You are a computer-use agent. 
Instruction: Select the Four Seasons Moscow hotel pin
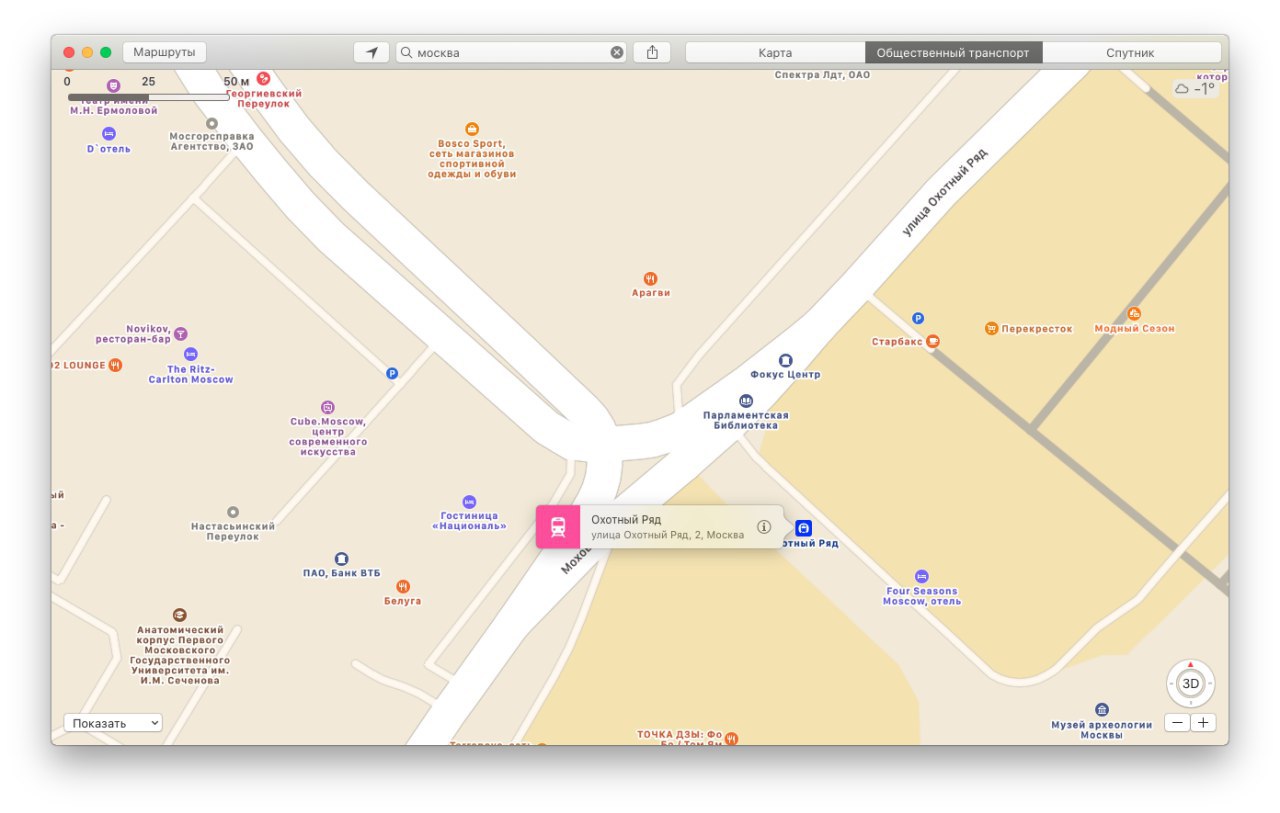(922, 576)
